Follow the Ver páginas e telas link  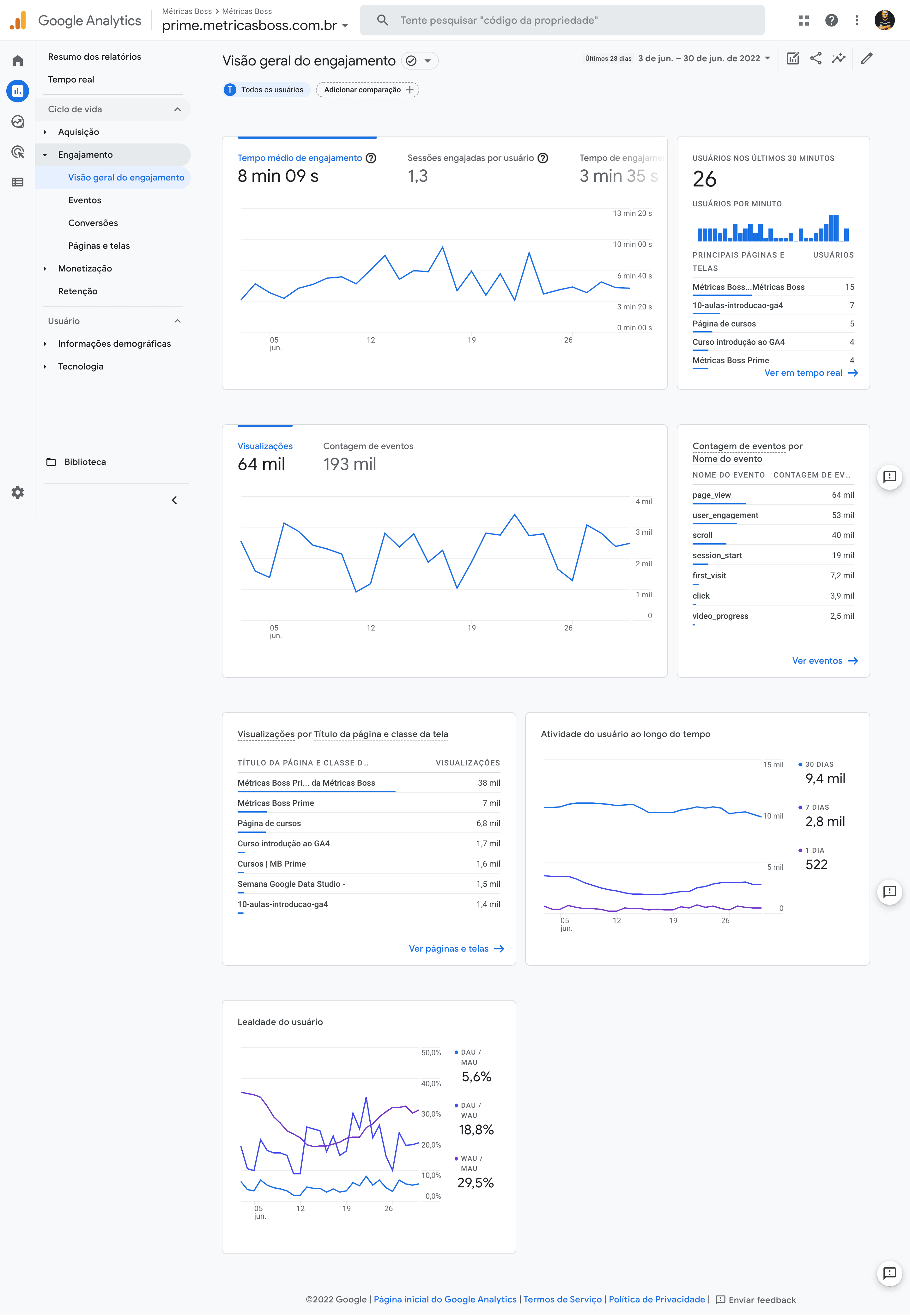[449, 948]
